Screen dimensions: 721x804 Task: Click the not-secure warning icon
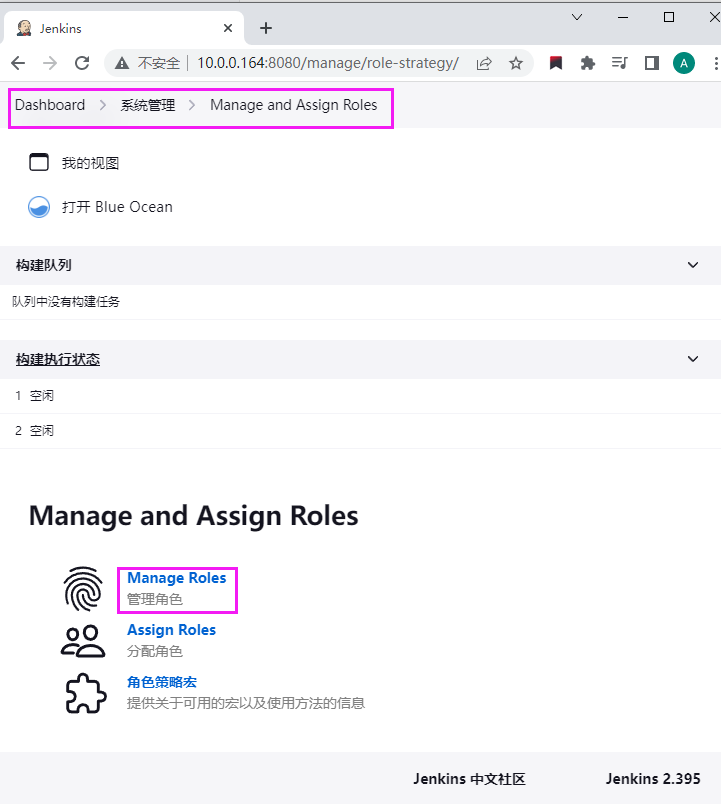point(122,63)
